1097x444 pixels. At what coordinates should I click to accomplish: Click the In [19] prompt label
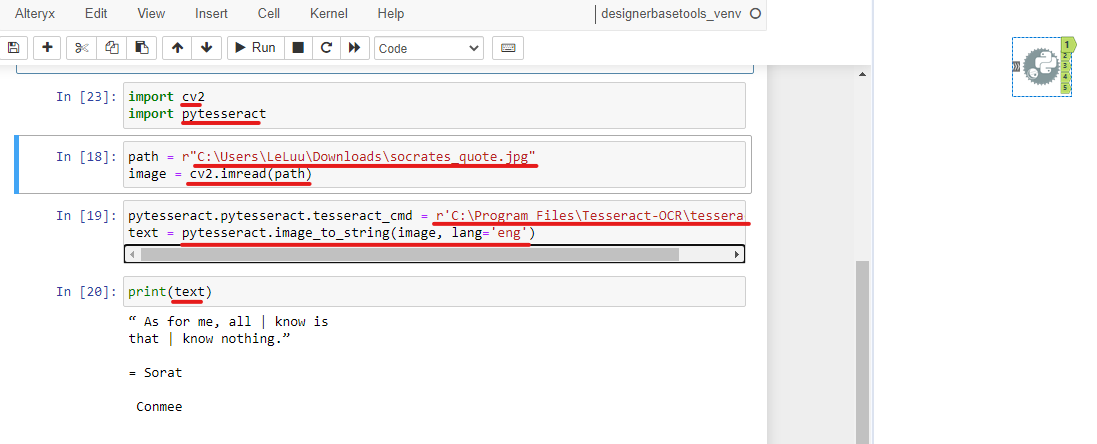coord(87,215)
